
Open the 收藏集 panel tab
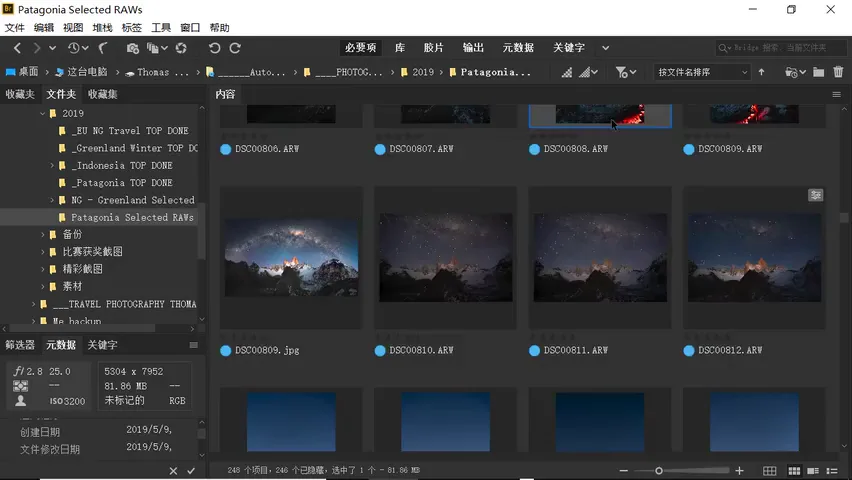point(103,94)
